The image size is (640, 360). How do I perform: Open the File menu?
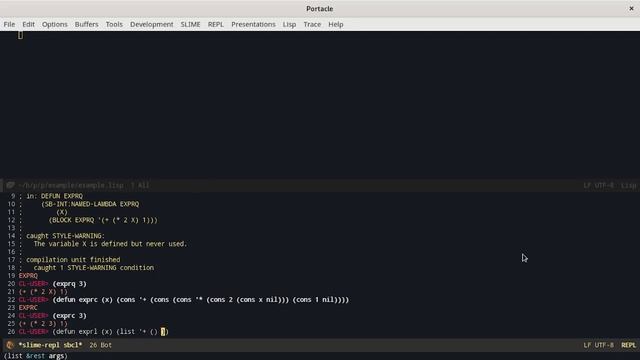click(x=9, y=24)
